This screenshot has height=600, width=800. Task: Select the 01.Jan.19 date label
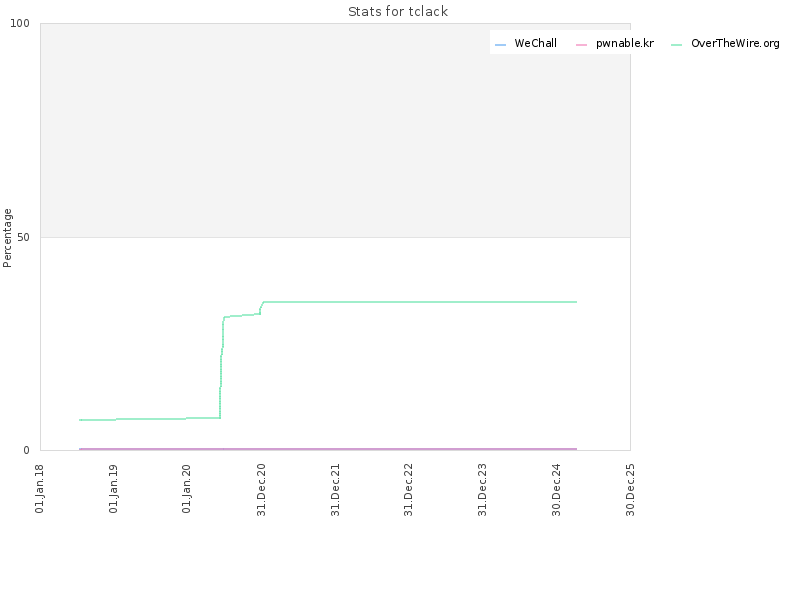(x=113, y=489)
